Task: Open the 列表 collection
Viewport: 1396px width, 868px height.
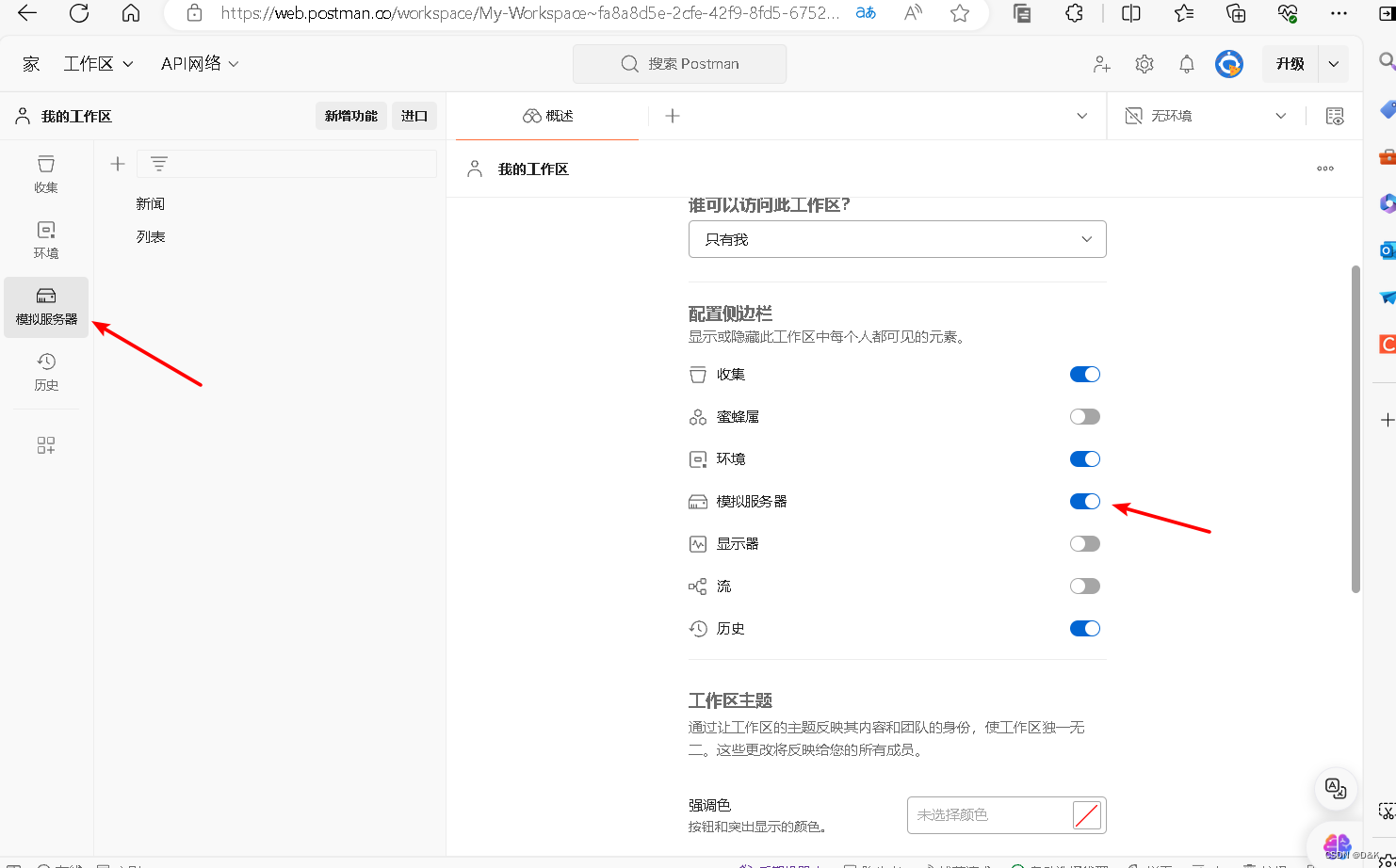Action: click(151, 236)
